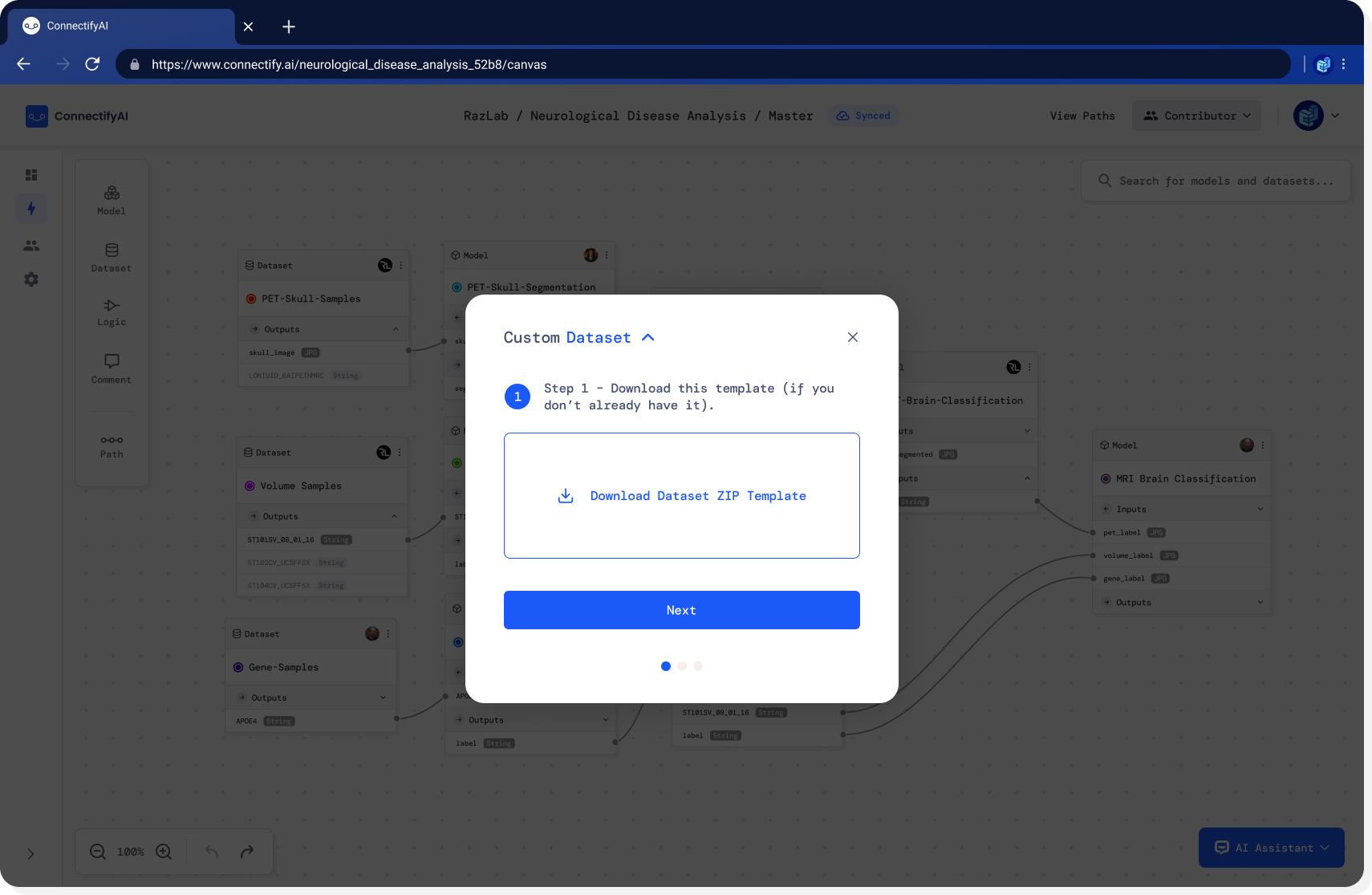
Task: Close the ConnectifyAI browser tab
Action: pyautogui.click(x=248, y=26)
